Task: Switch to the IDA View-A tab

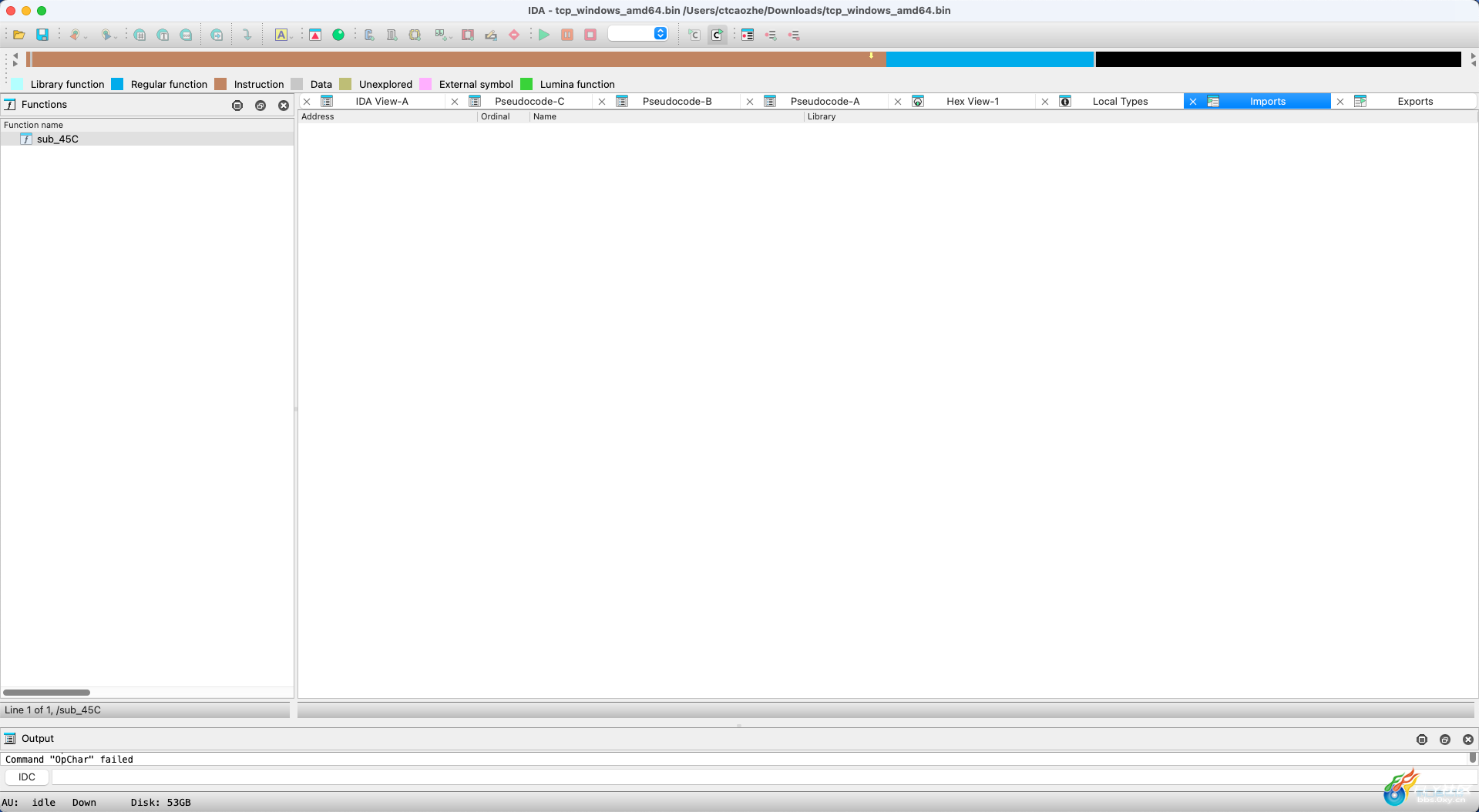Action: pos(382,101)
